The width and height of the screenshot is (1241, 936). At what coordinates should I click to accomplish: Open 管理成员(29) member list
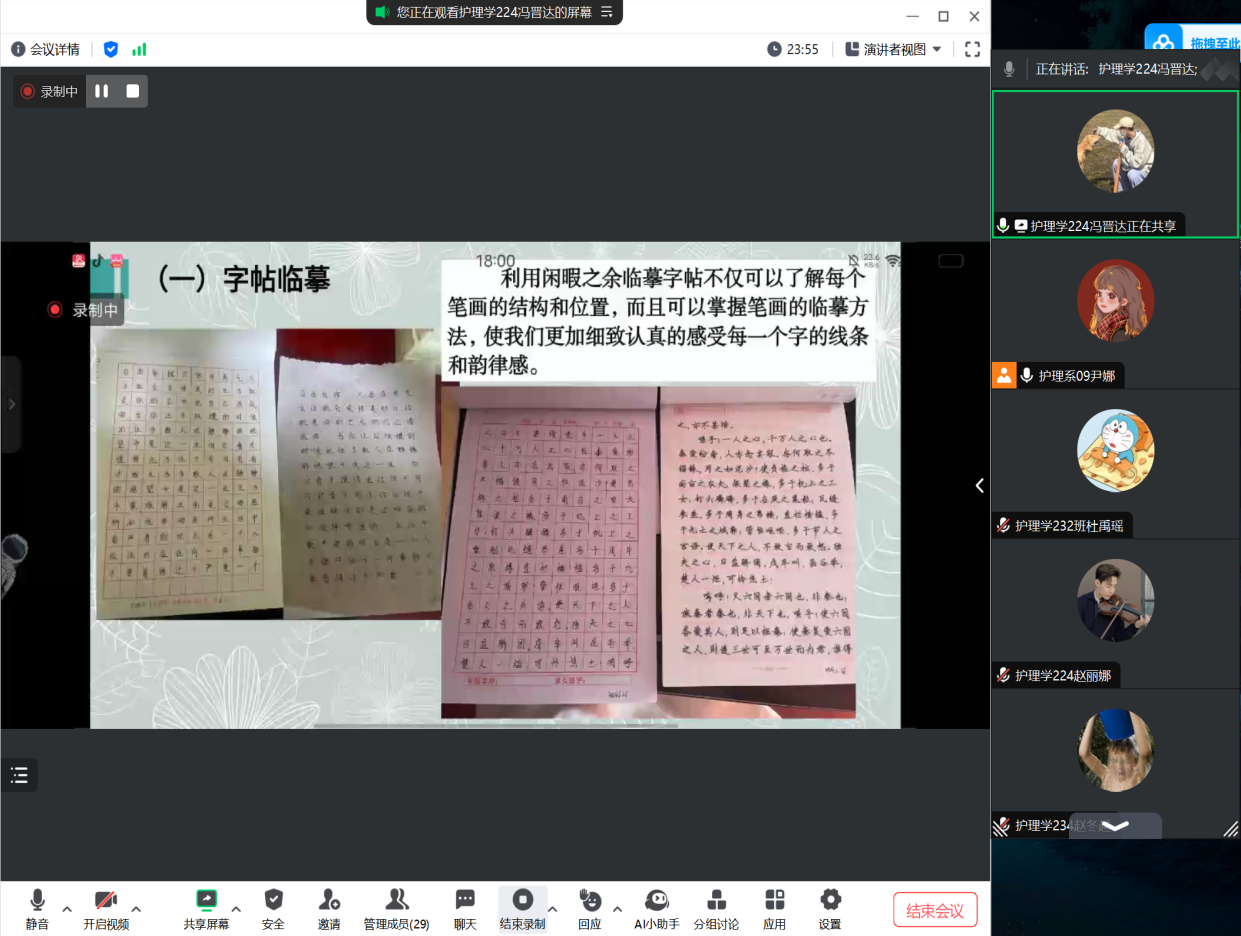click(396, 908)
